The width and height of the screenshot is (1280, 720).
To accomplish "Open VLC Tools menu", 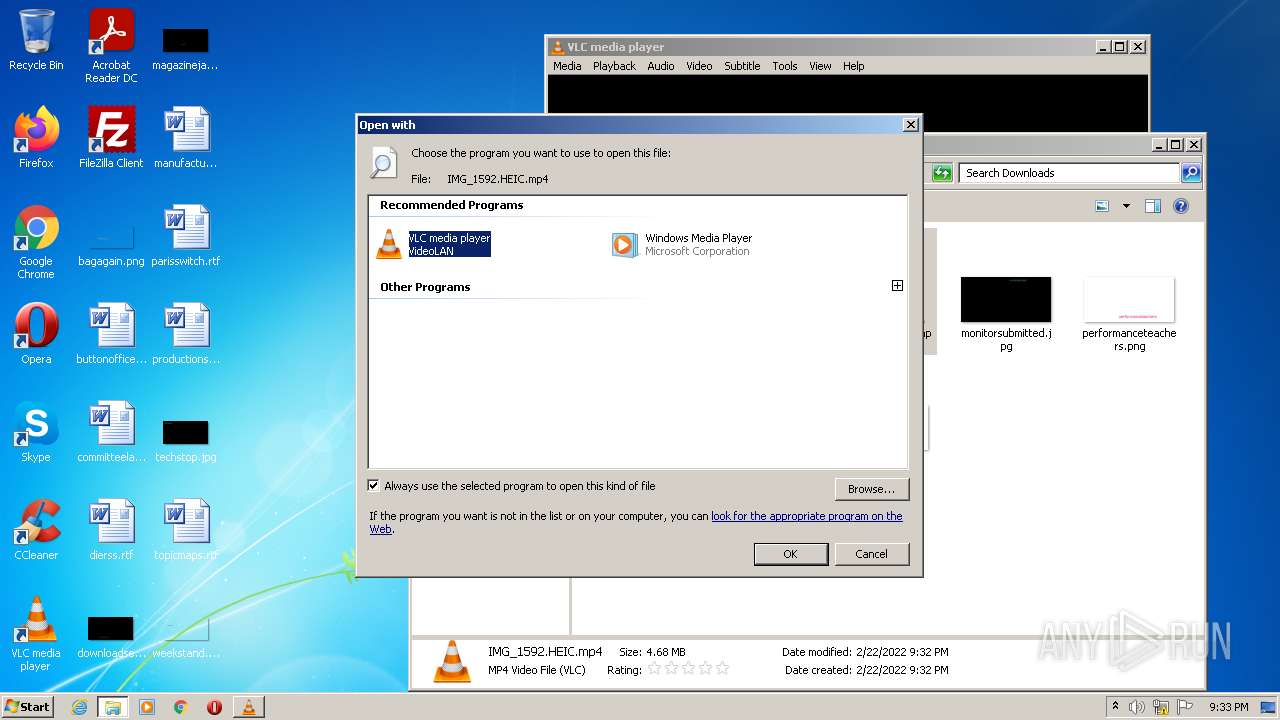I will (785, 66).
